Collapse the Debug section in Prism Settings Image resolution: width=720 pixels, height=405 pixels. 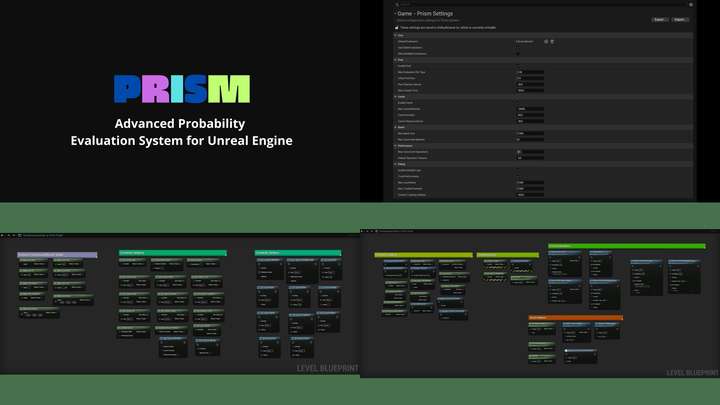tap(395, 164)
